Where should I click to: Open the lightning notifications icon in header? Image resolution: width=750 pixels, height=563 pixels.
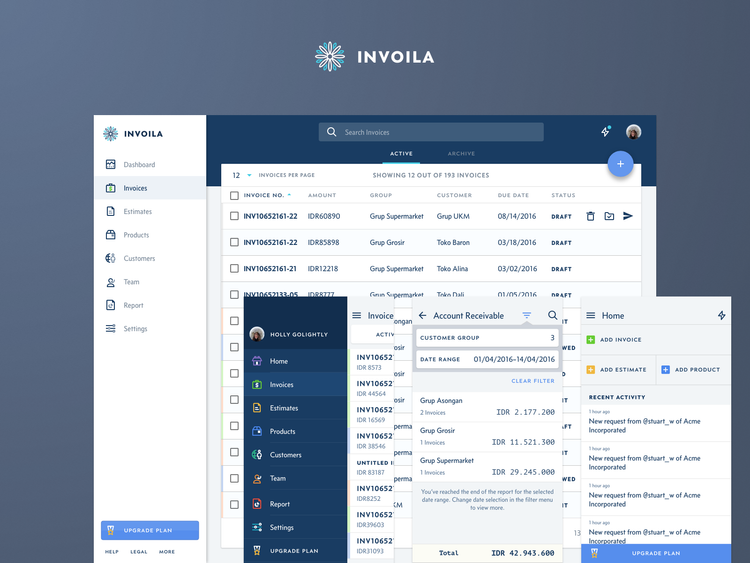[x=605, y=132]
